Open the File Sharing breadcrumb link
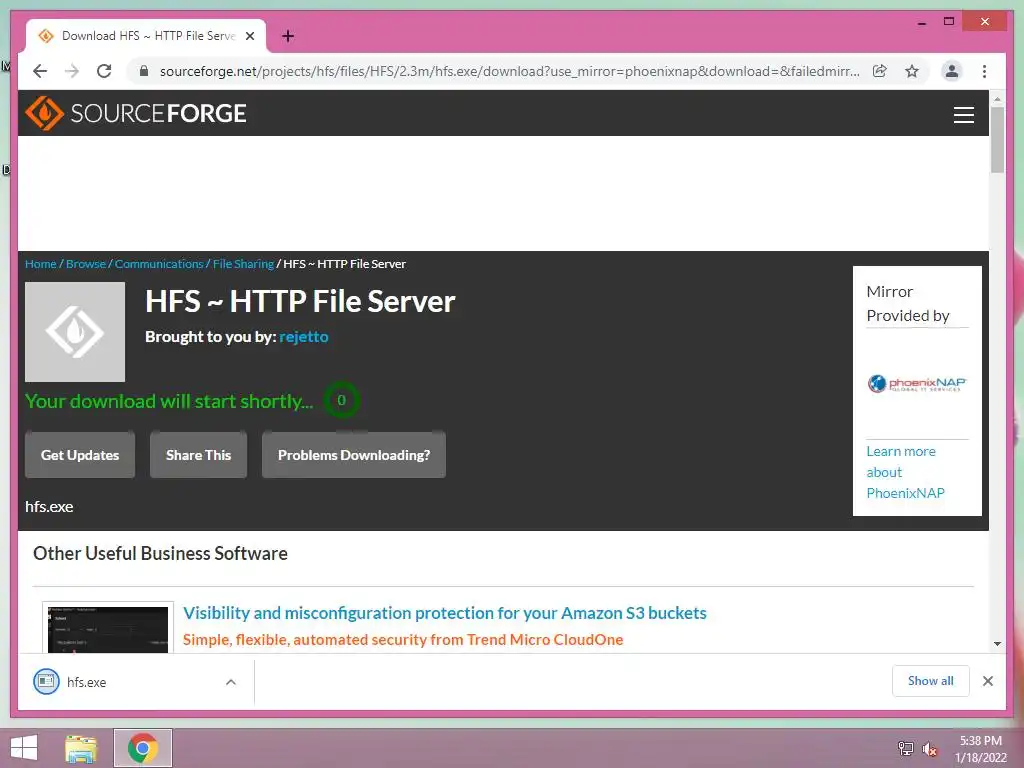 243,264
